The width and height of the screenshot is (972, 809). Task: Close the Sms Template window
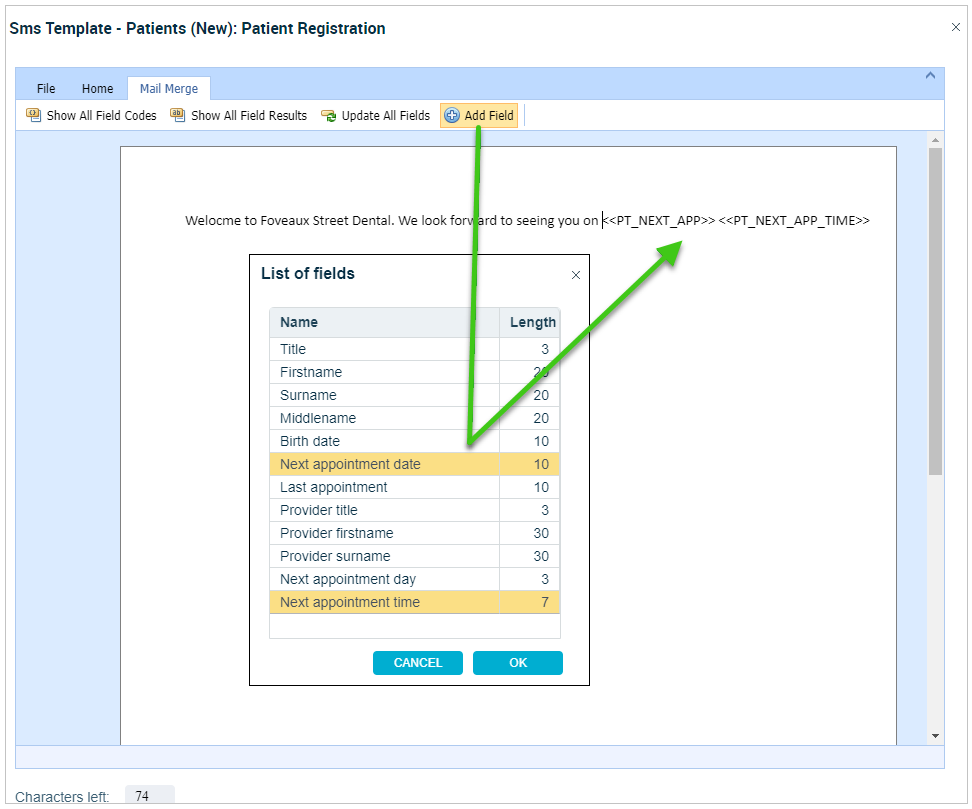pyautogui.click(x=956, y=27)
